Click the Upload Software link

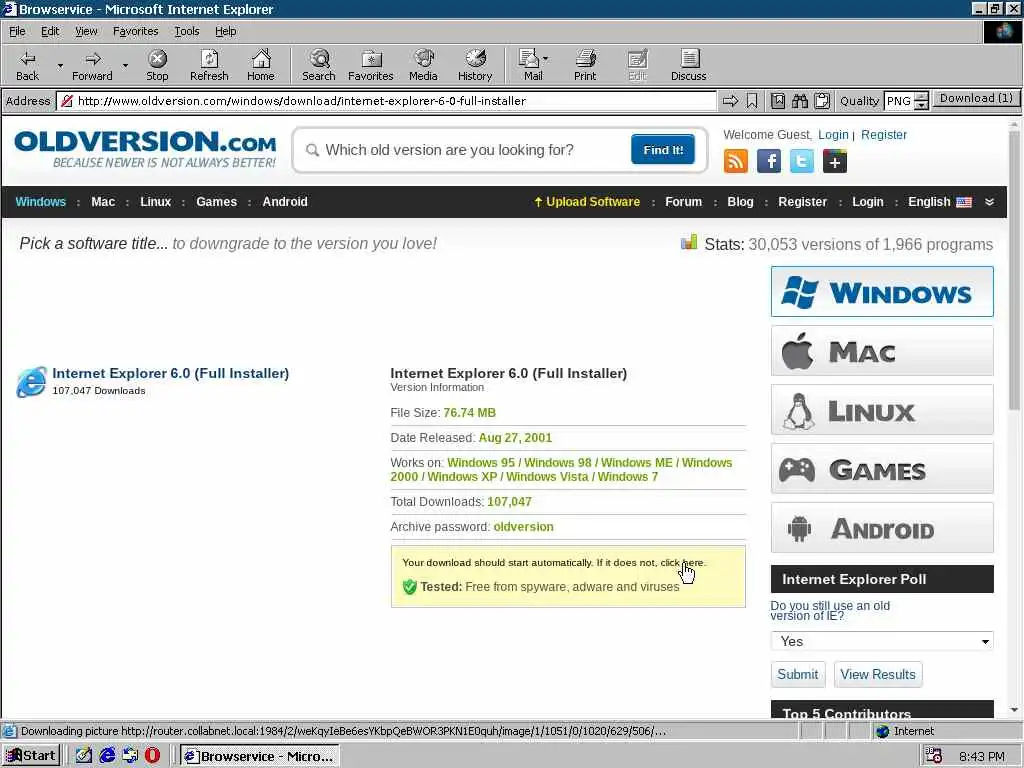[587, 202]
